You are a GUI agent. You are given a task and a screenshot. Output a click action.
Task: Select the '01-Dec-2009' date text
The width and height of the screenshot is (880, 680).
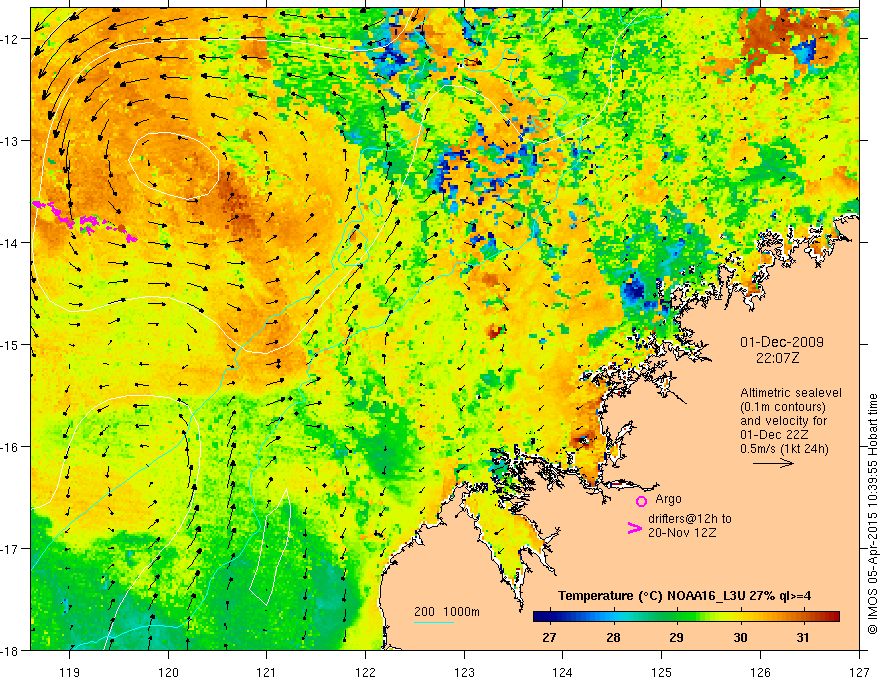[782, 342]
